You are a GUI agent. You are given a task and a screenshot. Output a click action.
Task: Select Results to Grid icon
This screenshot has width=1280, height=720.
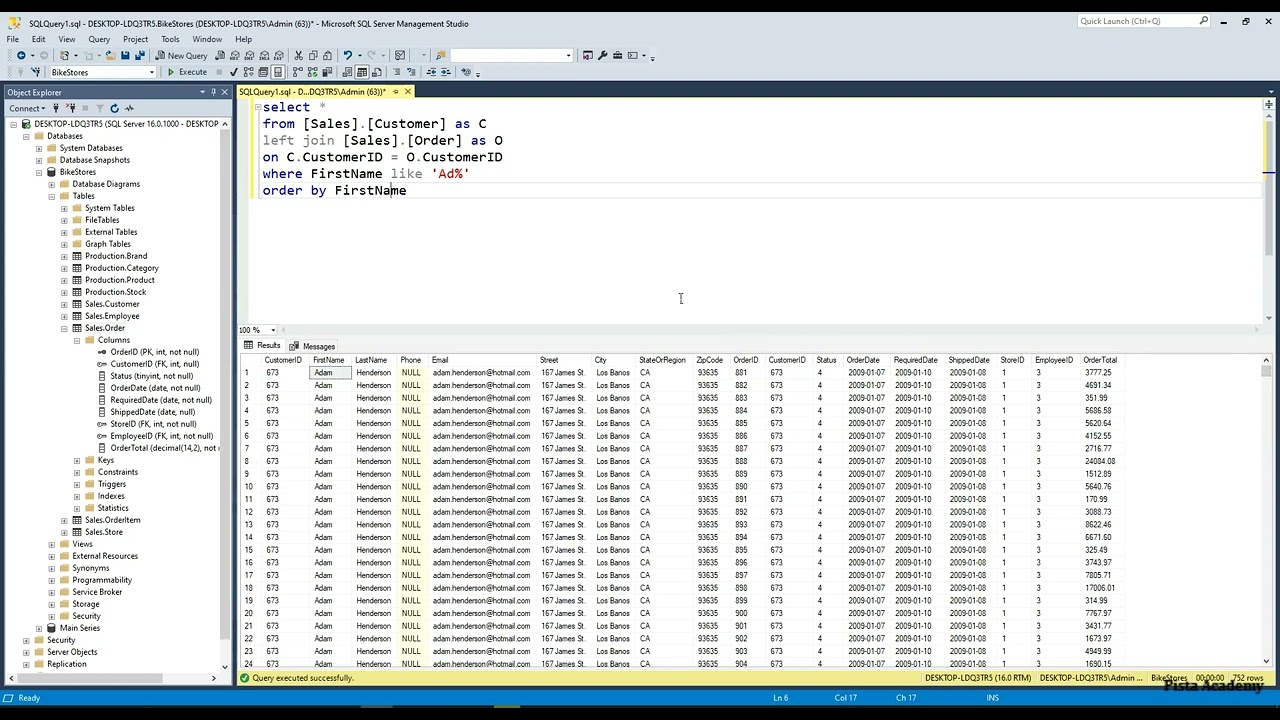click(362, 72)
